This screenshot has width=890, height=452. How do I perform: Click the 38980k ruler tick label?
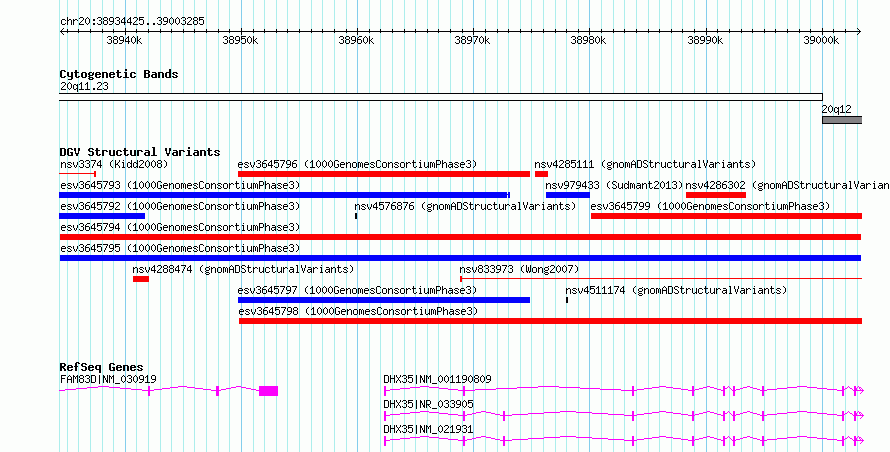588,40
